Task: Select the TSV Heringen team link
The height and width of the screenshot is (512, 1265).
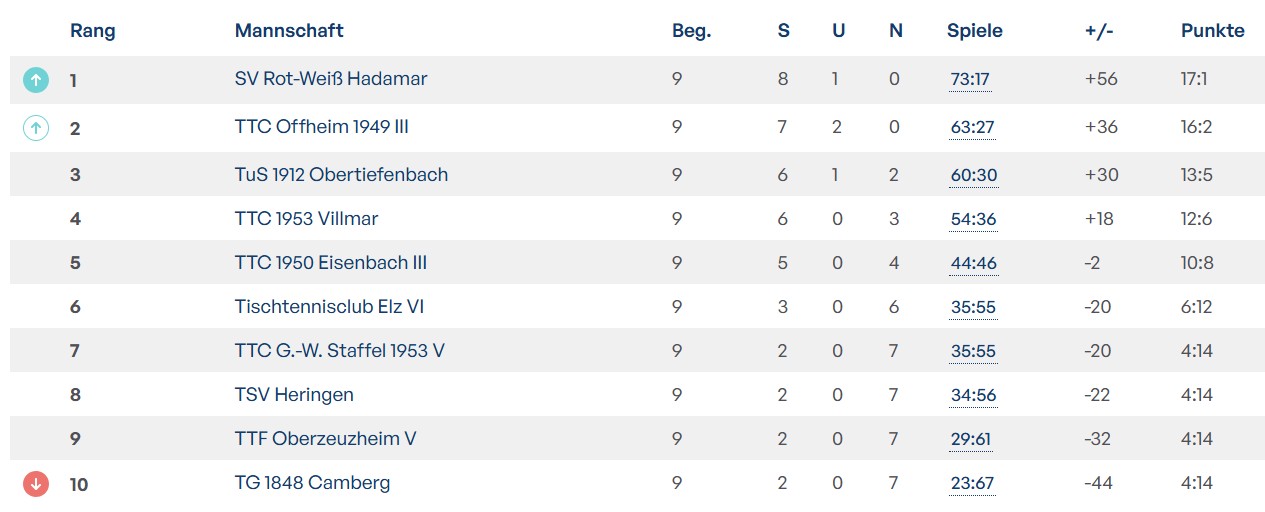Action: click(x=294, y=395)
